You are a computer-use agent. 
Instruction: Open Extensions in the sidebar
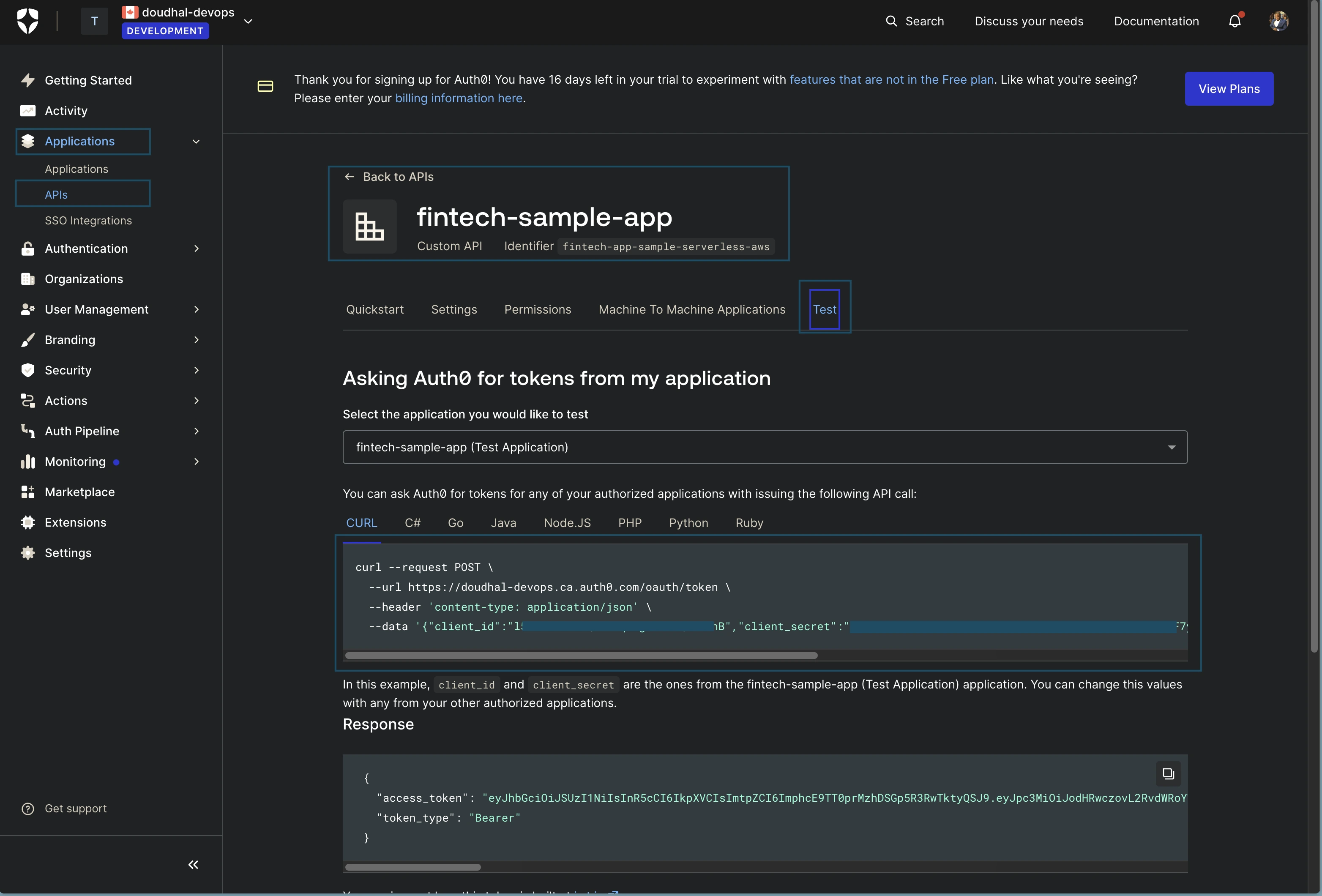tap(75, 522)
